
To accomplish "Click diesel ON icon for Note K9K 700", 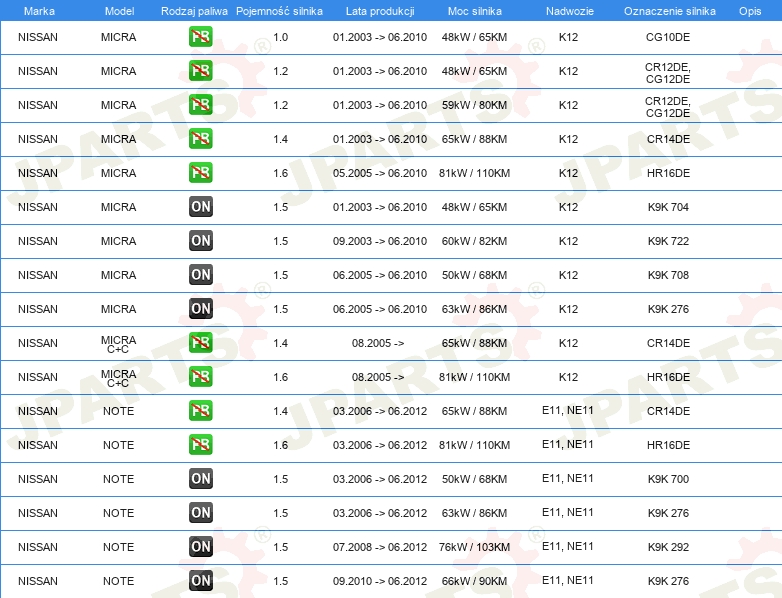I will coord(200,478).
